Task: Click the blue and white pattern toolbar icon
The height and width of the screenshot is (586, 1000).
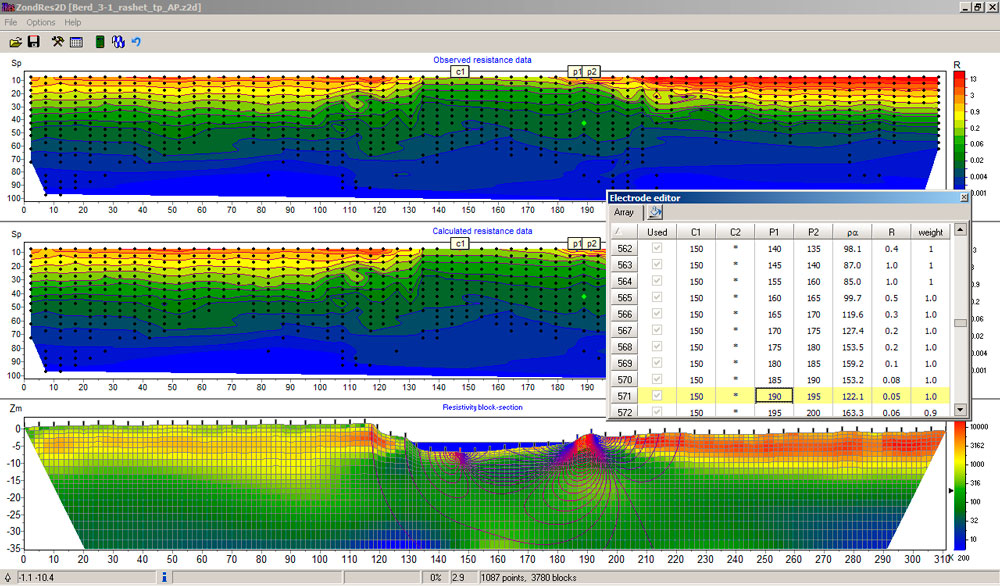Action: click(x=118, y=42)
